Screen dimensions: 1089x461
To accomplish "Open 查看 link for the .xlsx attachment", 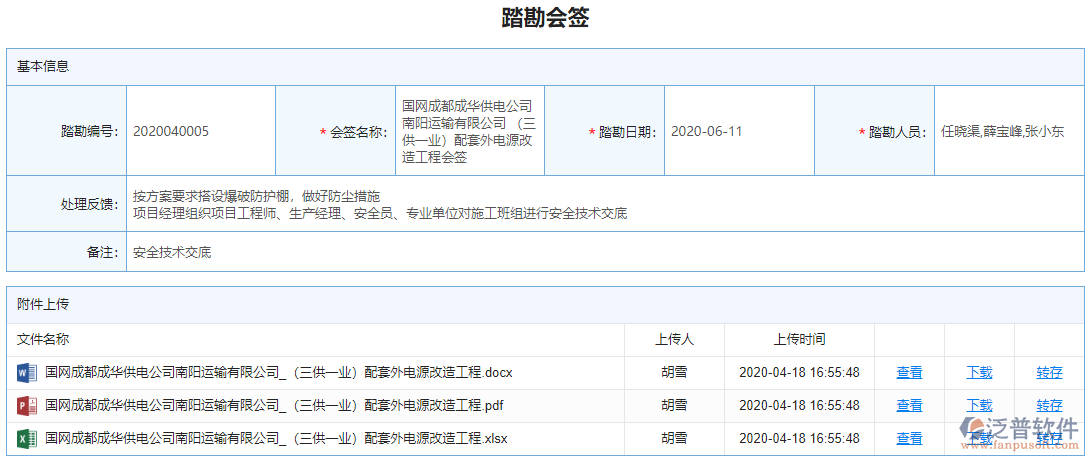I will point(909,439).
